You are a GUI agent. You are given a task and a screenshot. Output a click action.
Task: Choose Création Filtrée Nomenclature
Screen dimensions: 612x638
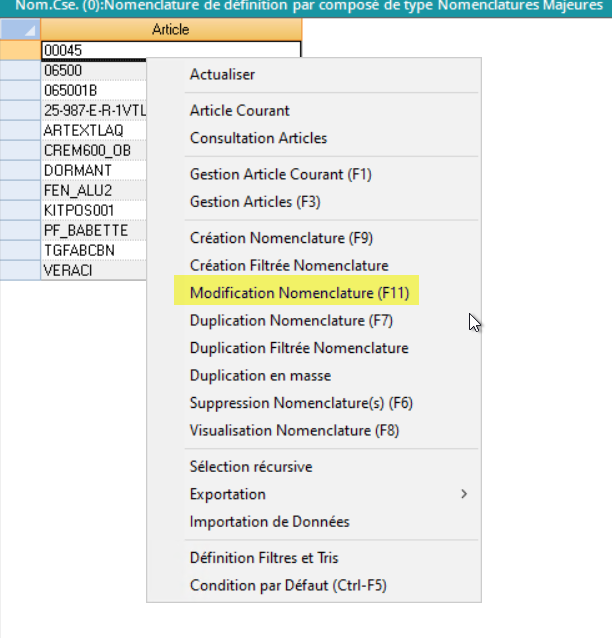point(288,266)
